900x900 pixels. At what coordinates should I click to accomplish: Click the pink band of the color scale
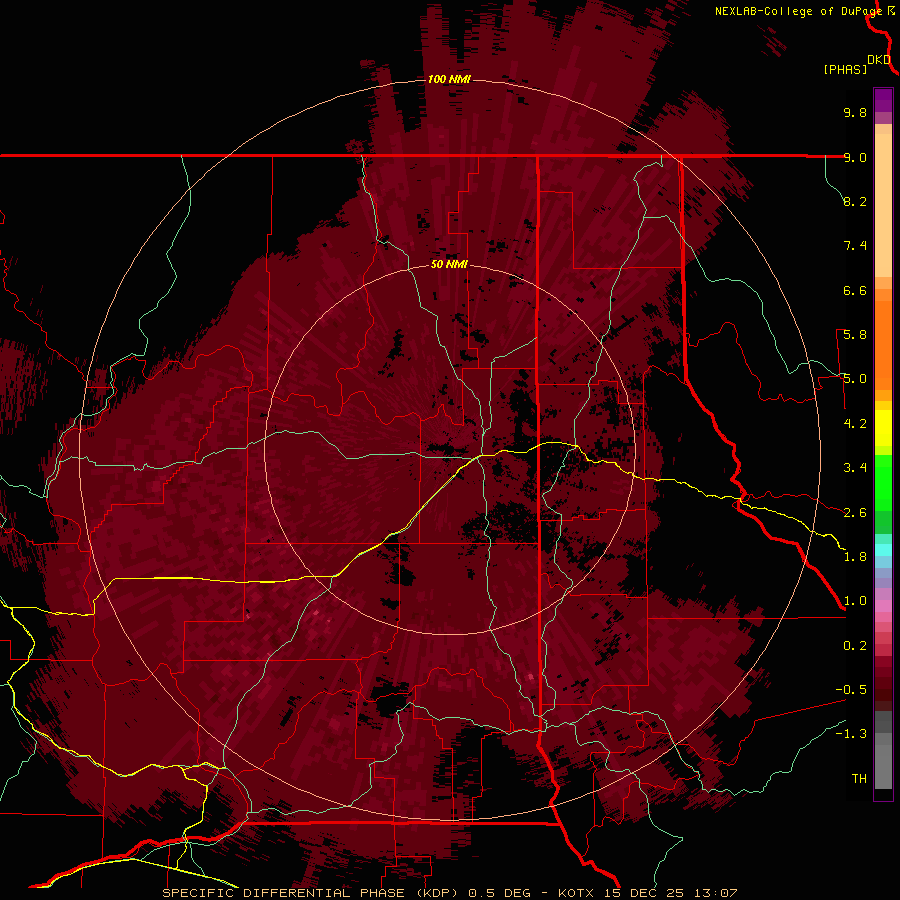[x=883, y=606]
